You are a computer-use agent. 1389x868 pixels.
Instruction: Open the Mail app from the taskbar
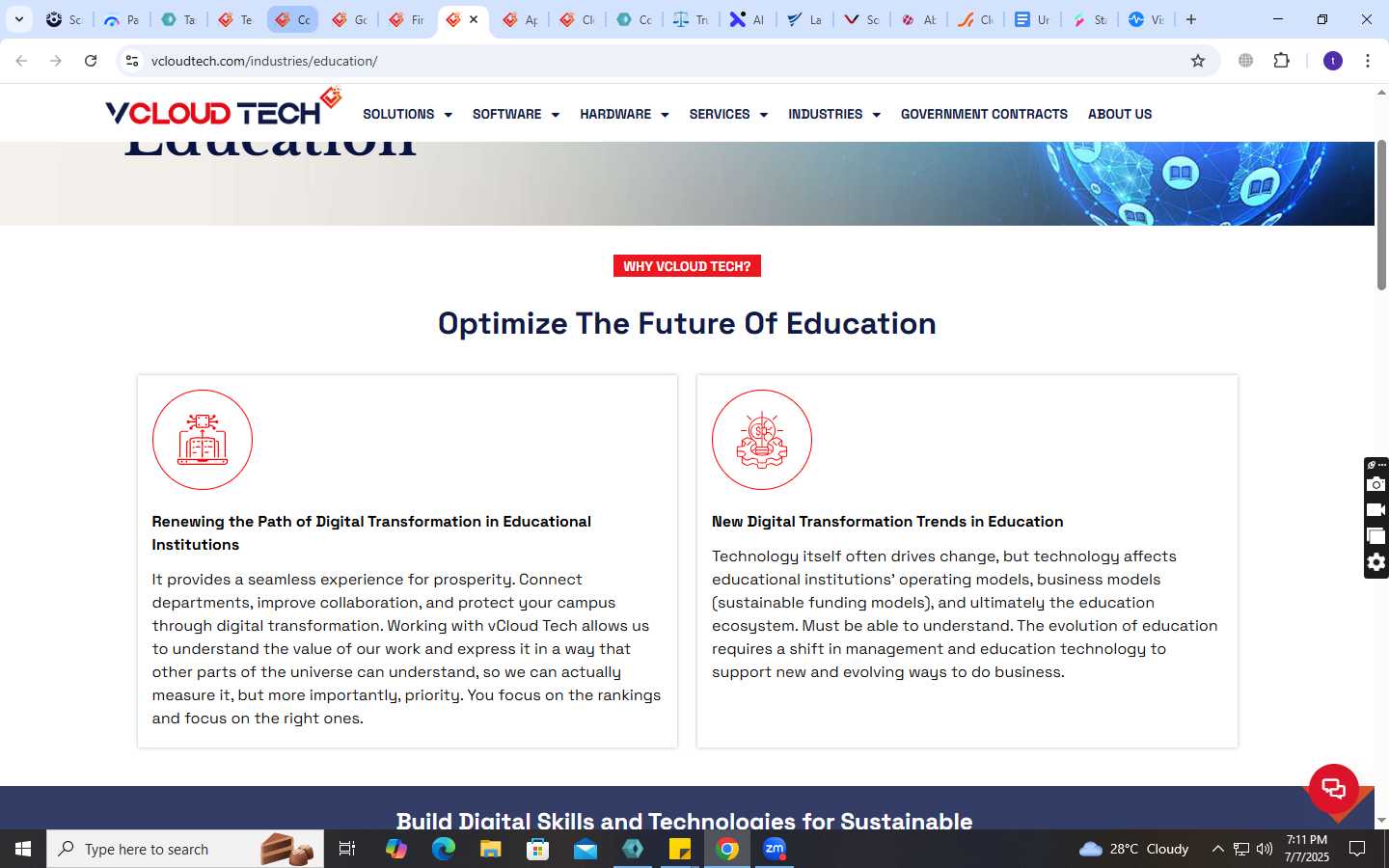586,849
